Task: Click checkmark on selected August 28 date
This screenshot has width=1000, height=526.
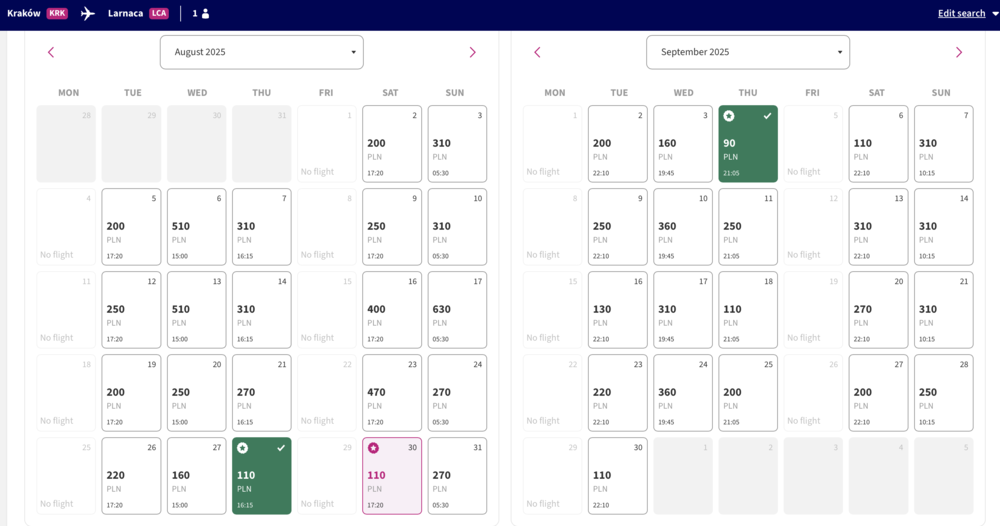Action: coord(281,448)
